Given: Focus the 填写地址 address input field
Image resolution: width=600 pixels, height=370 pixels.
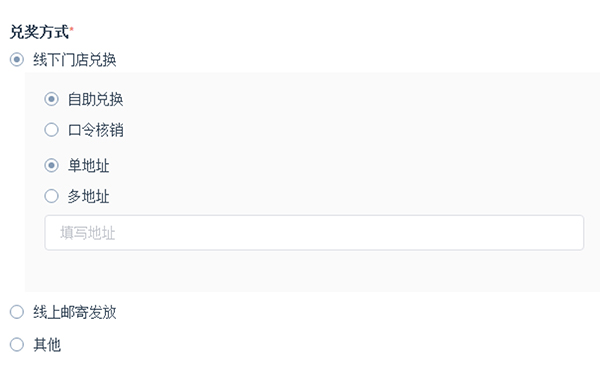Looking at the screenshot, I should click(314, 233).
